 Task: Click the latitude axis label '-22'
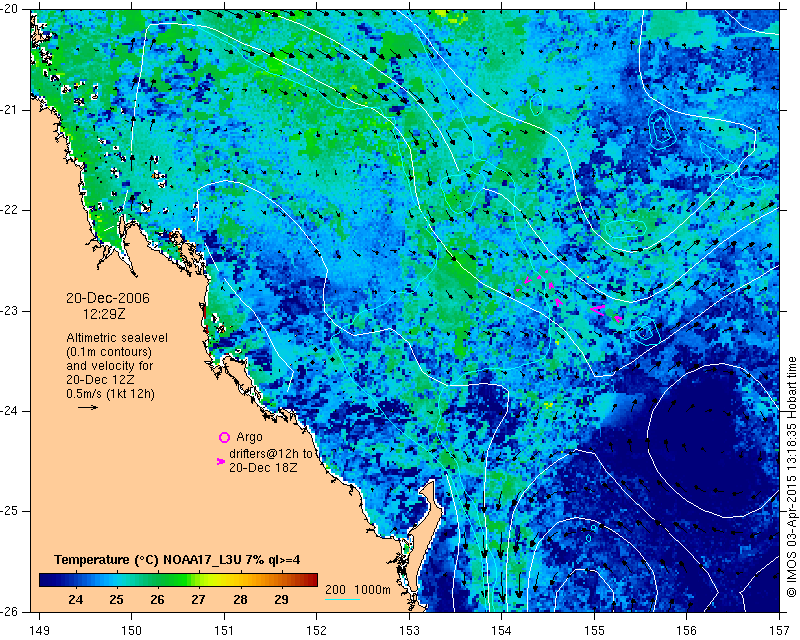[9, 210]
